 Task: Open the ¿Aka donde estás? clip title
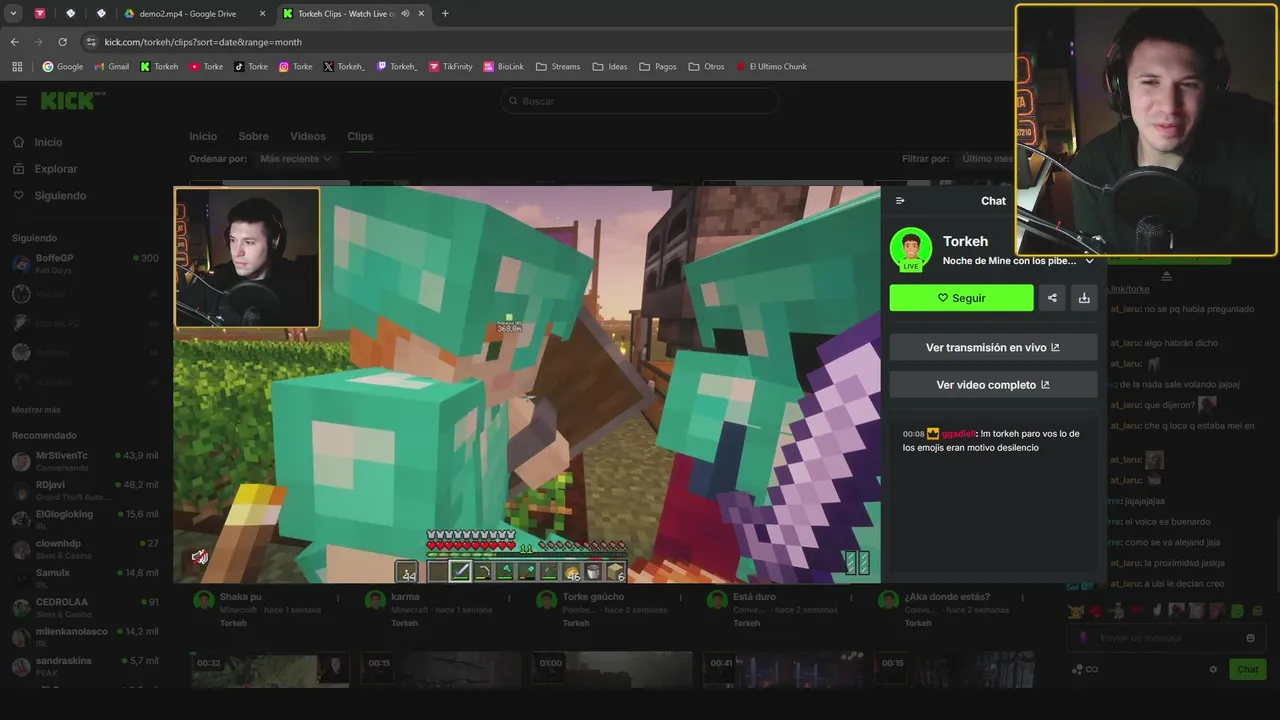click(947, 597)
